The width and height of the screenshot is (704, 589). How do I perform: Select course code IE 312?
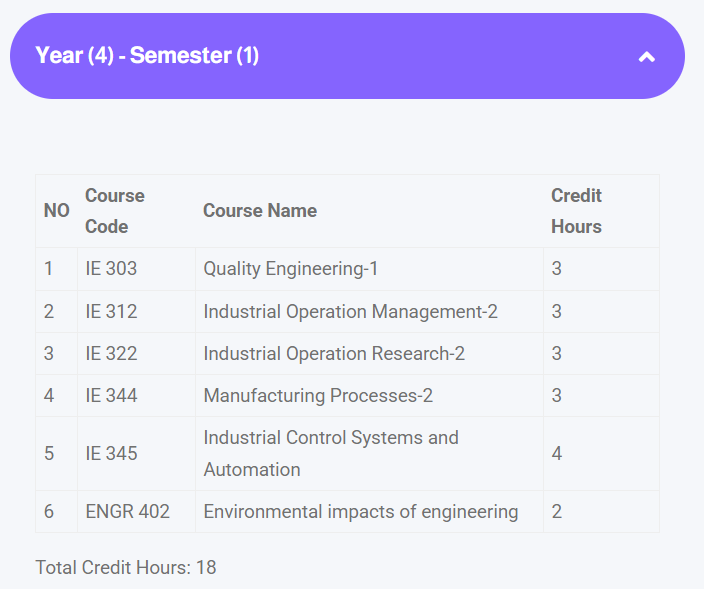111,312
